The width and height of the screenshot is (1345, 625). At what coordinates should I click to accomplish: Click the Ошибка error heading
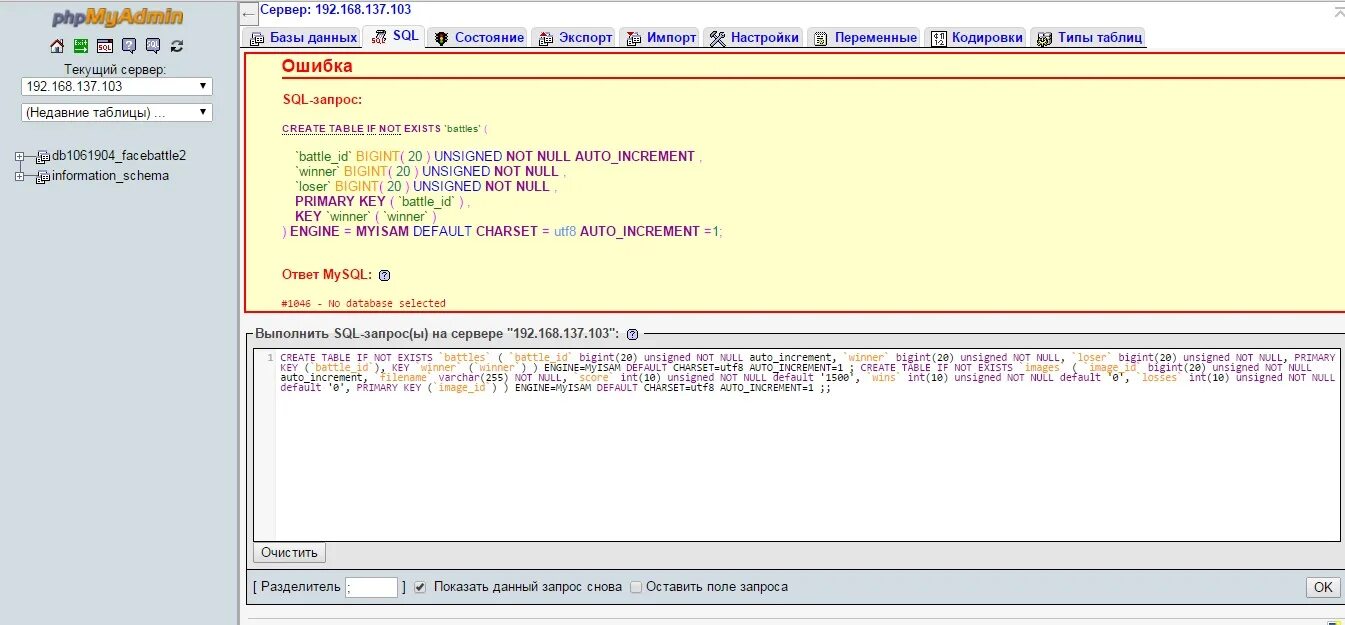pyautogui.click(x=316, y=67)
